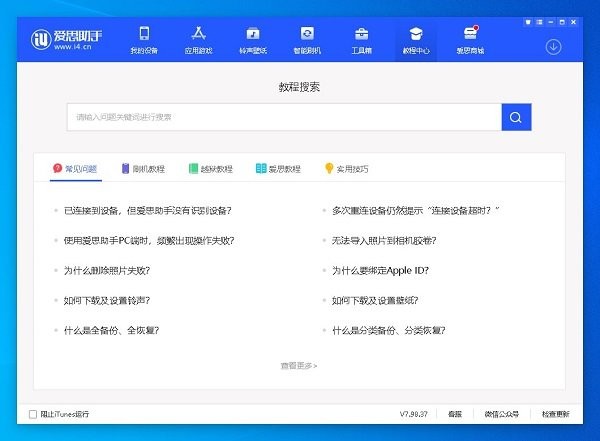Open 我的设备 (My Device) in top navigation

144,39
